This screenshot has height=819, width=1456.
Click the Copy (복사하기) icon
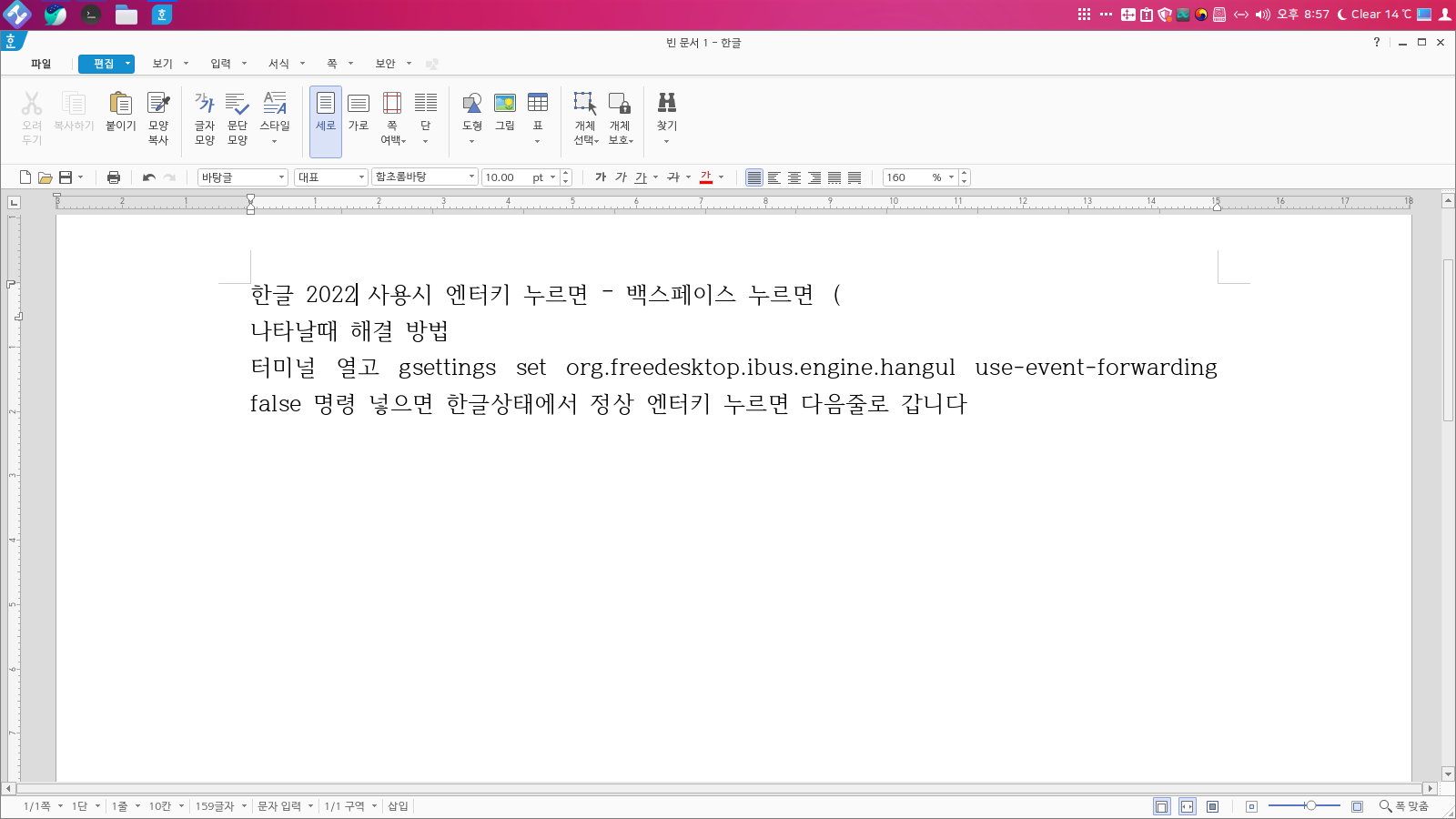pyautogui.click(x=74, y=103)
